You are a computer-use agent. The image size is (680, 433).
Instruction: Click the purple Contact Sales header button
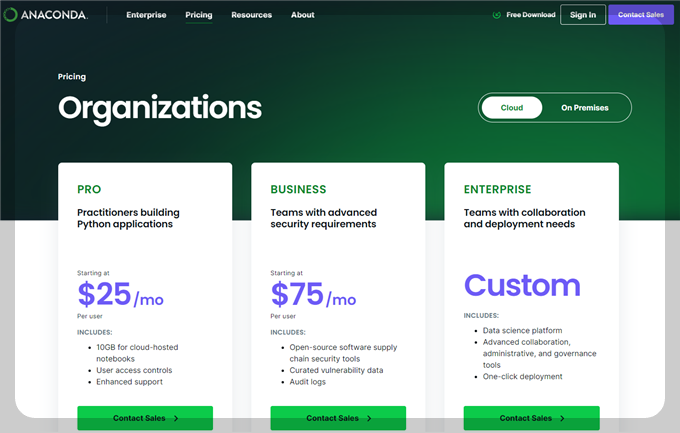tap(641, 15)
